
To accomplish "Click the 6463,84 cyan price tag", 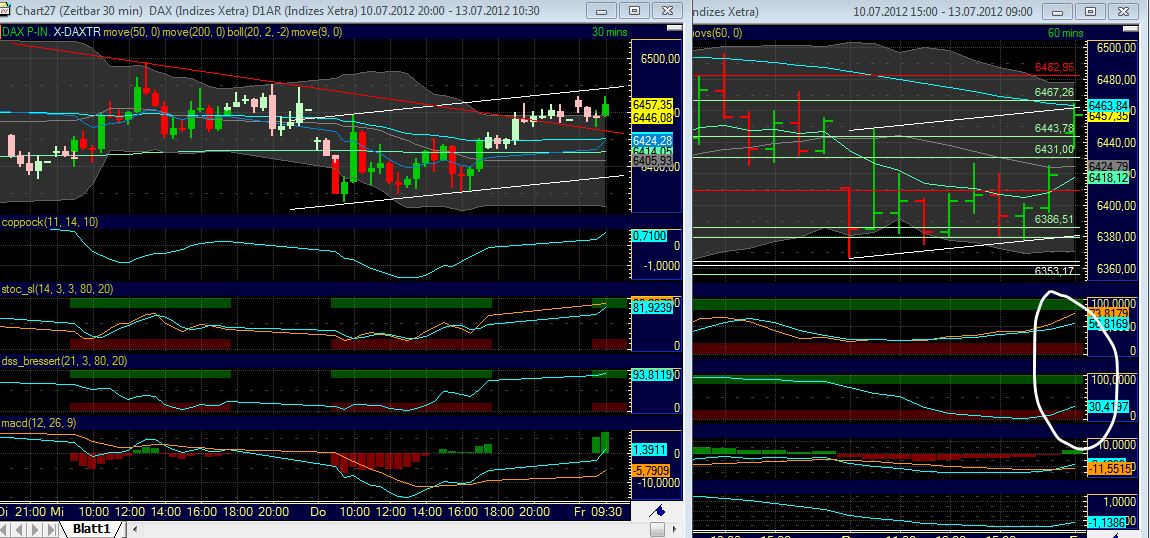I will click(1107, 106).
